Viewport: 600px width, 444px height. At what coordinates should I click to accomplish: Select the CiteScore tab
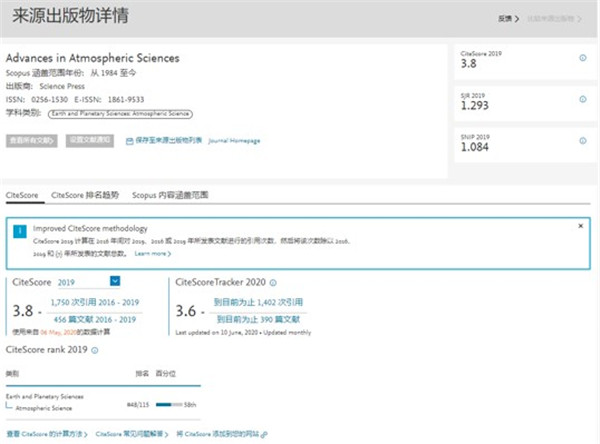coord(22,195)
